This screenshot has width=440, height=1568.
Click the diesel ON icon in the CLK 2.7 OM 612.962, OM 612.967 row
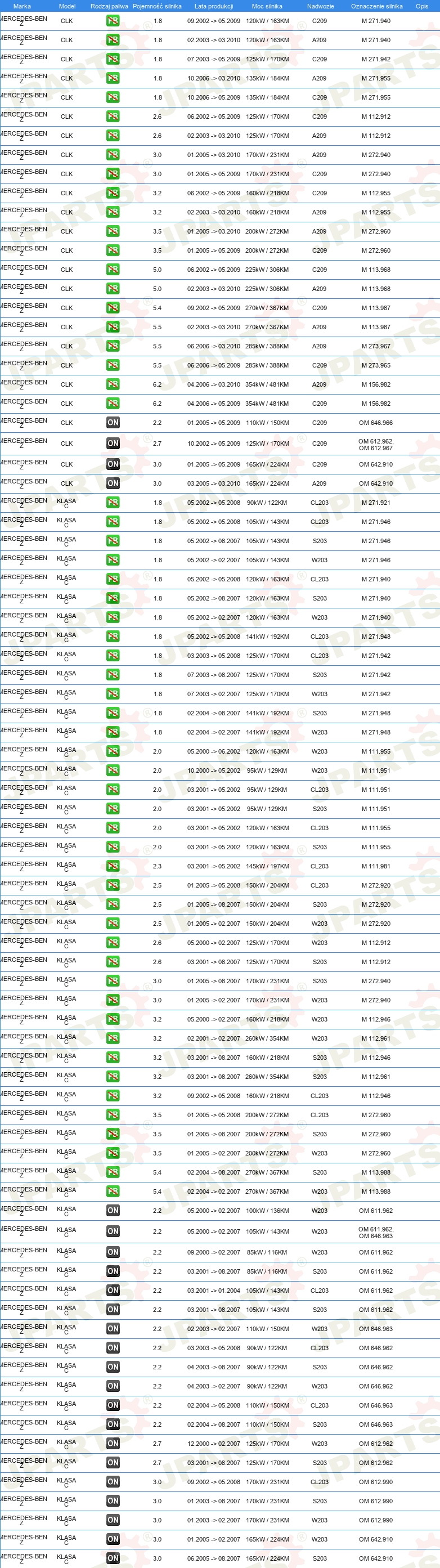(113, 443)
